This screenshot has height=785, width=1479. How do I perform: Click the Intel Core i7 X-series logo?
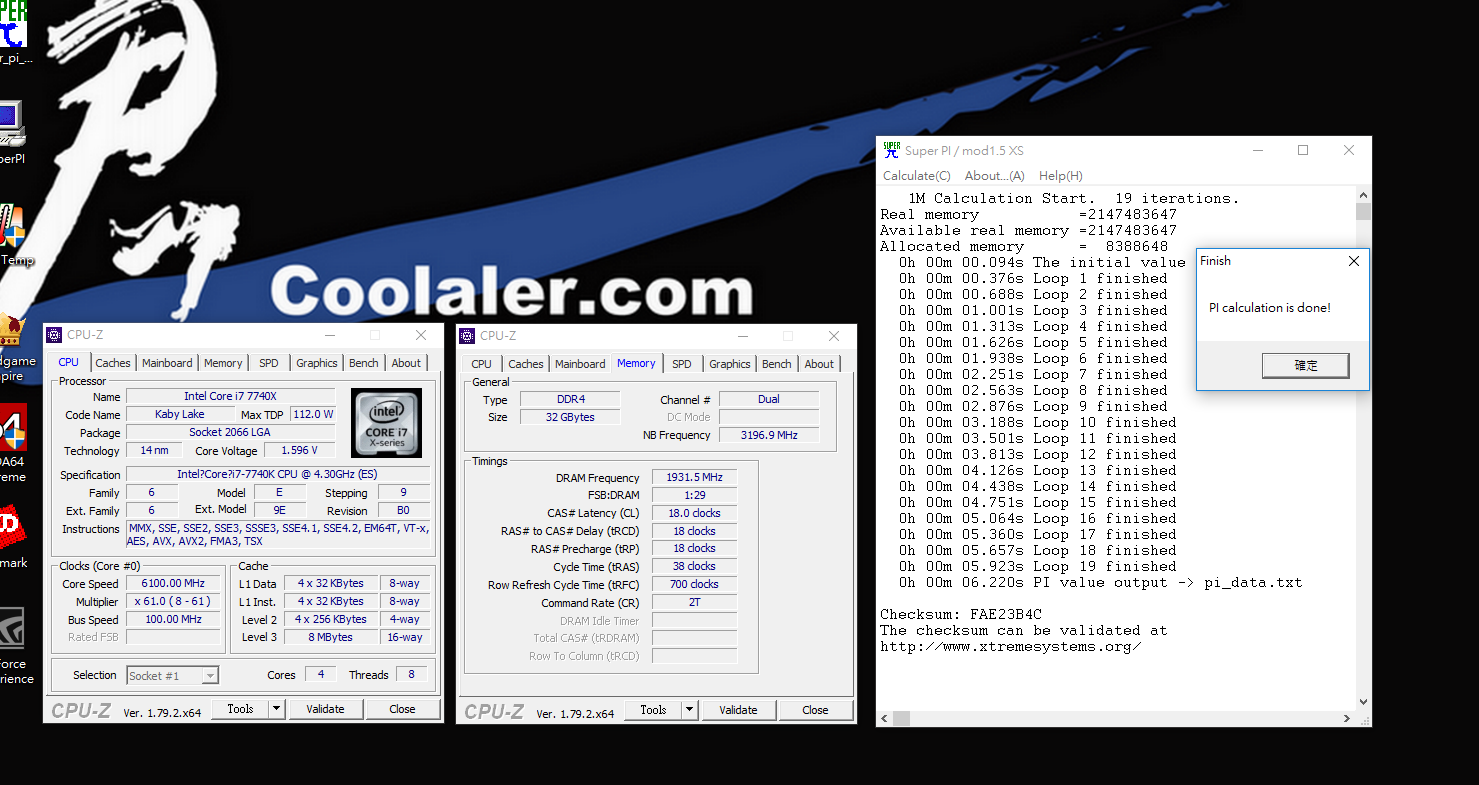tap(386, 423)
